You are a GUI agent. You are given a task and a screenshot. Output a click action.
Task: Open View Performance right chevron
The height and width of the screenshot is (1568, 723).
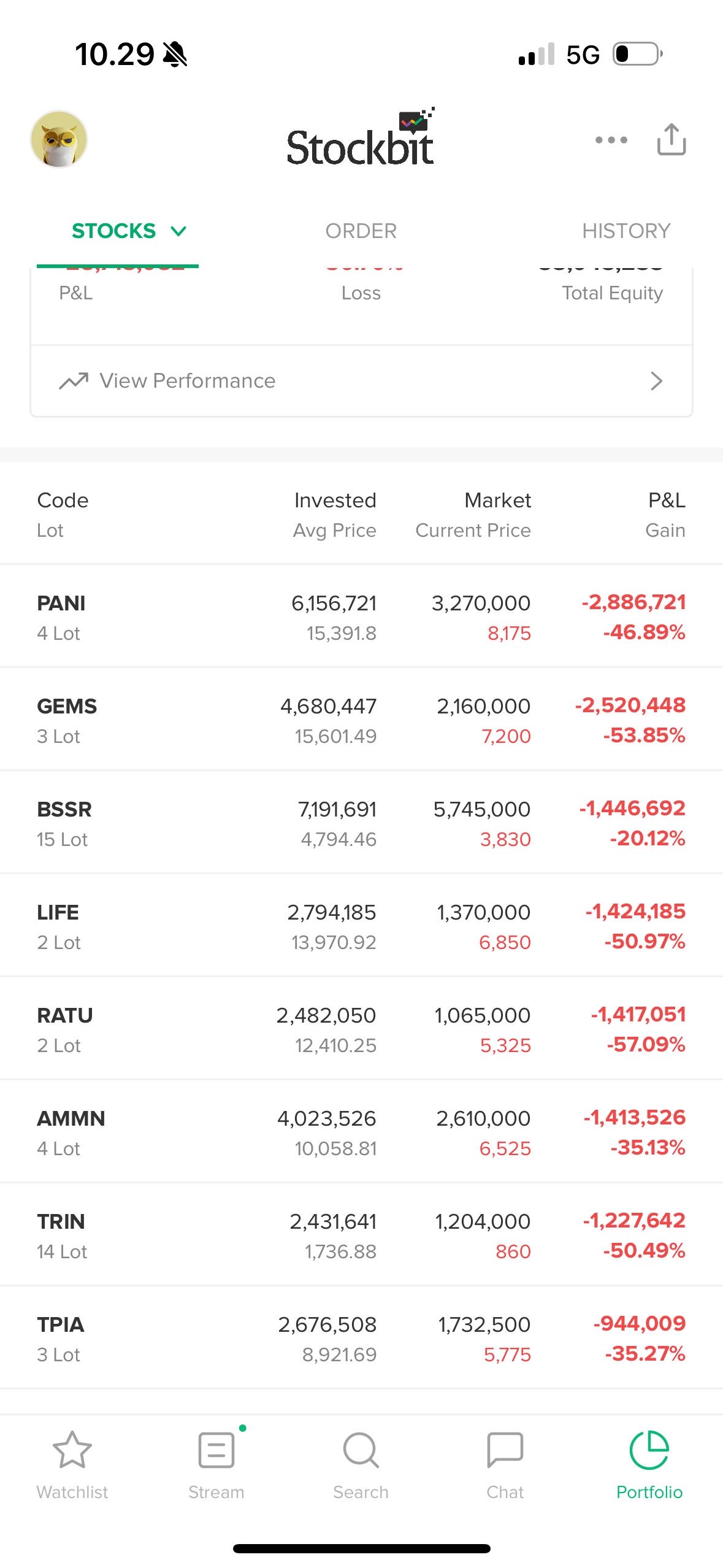[656, 381]
